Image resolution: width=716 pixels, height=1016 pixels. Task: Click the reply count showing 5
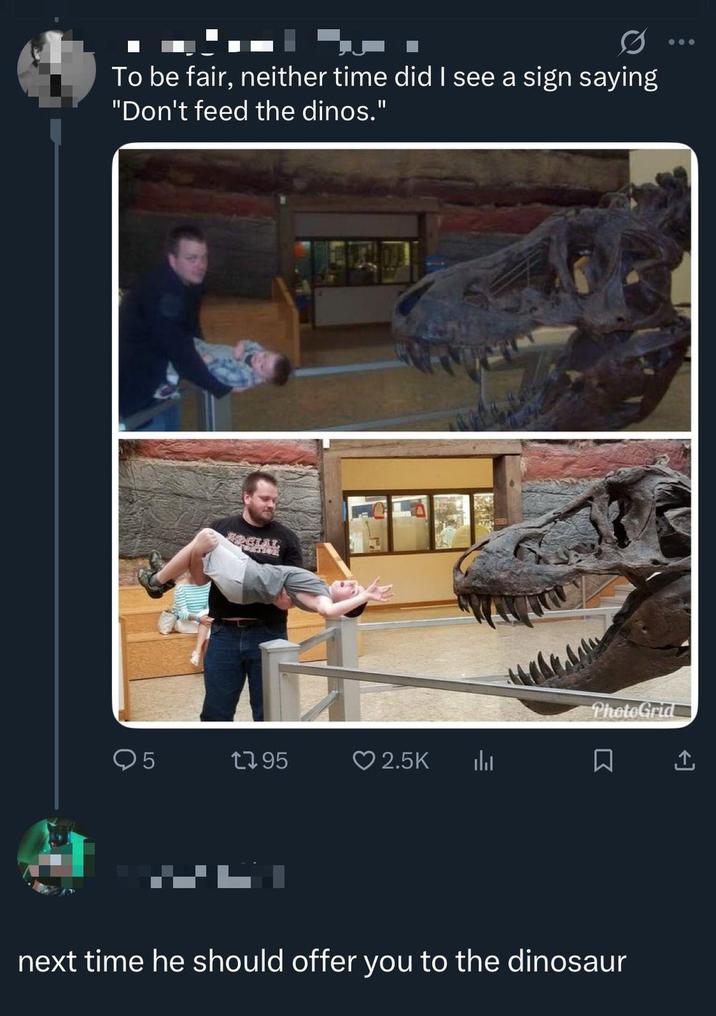[149, 761]
